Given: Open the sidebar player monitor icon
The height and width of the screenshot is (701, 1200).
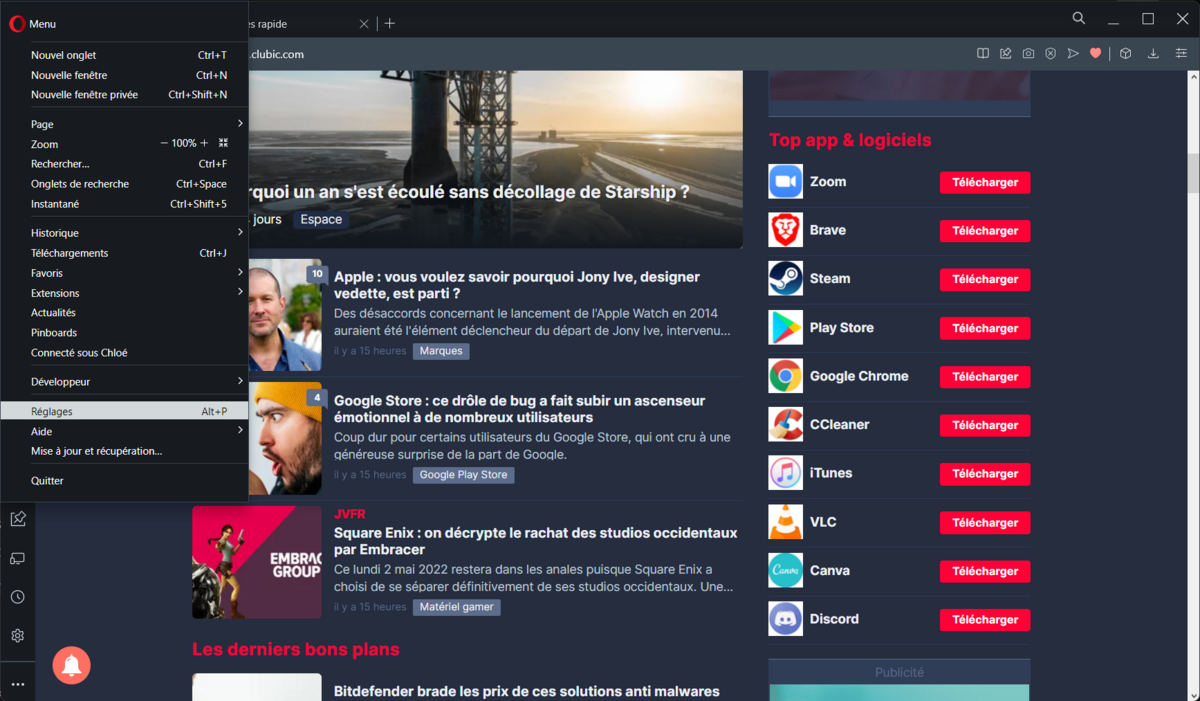Looking at the screenshot, I should [x=17, y=558].
